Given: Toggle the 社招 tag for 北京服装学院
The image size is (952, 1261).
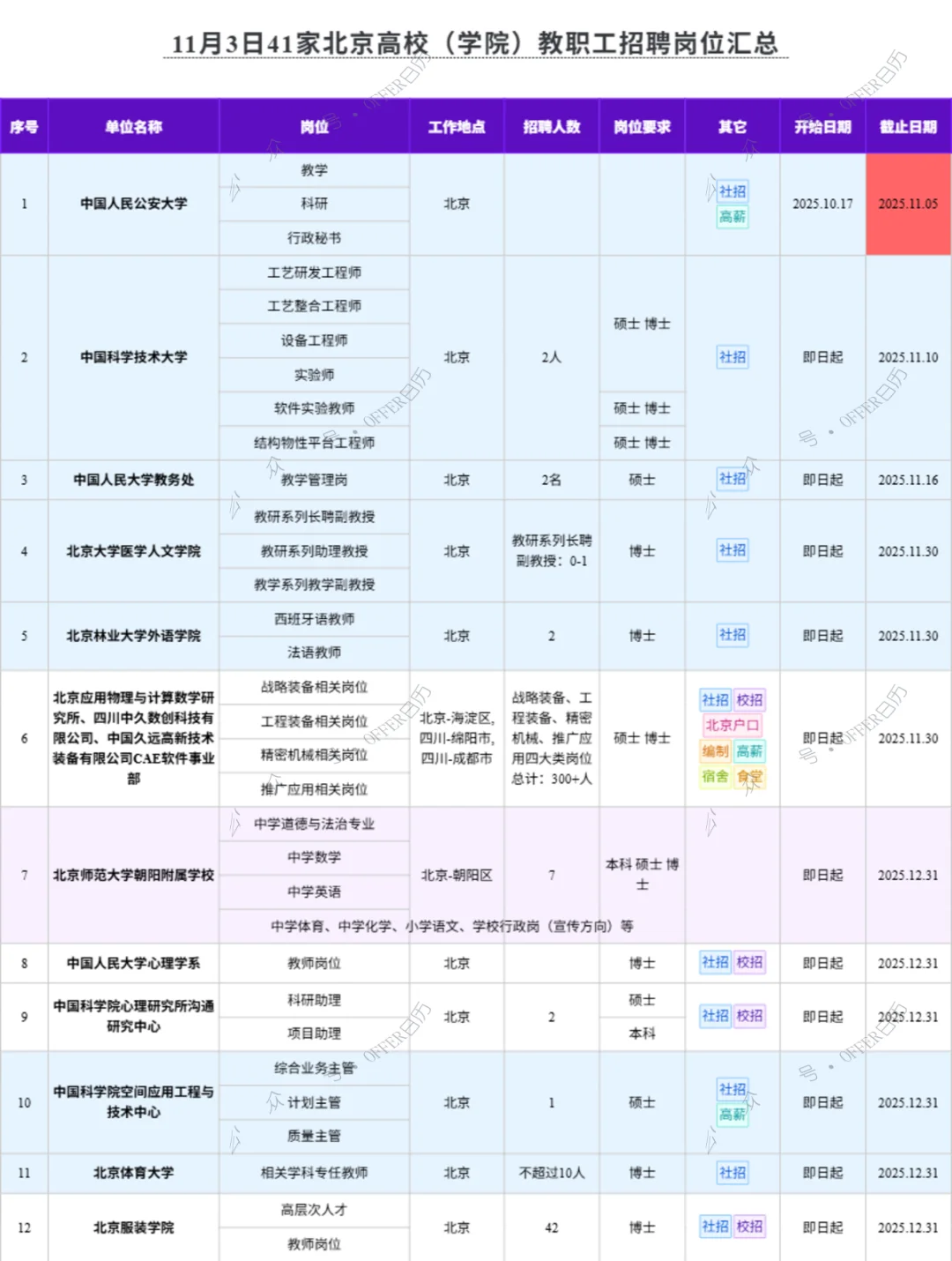Looking at the screenshot, I should point(714,1227).
